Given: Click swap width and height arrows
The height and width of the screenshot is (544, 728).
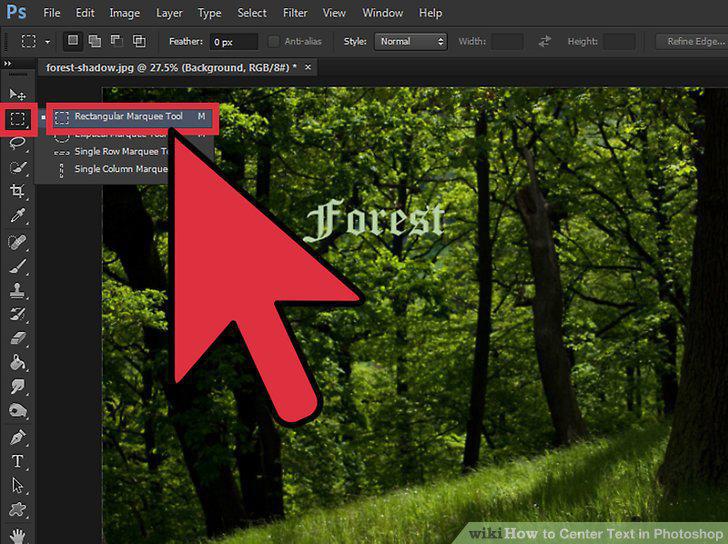Looking at the screenshot, I should (545, 41).
